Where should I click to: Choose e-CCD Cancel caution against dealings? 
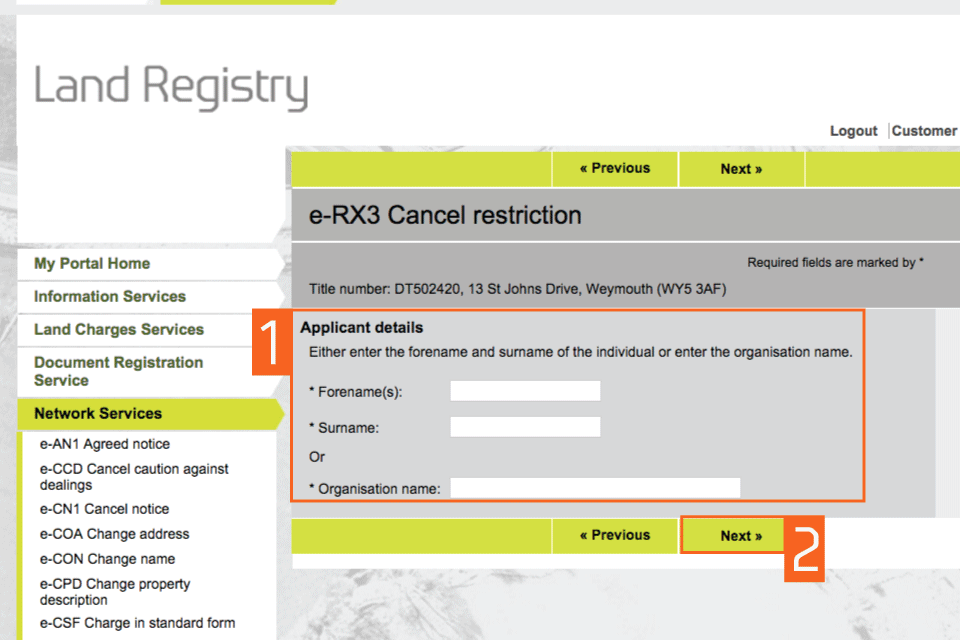(x=134, y=477)
